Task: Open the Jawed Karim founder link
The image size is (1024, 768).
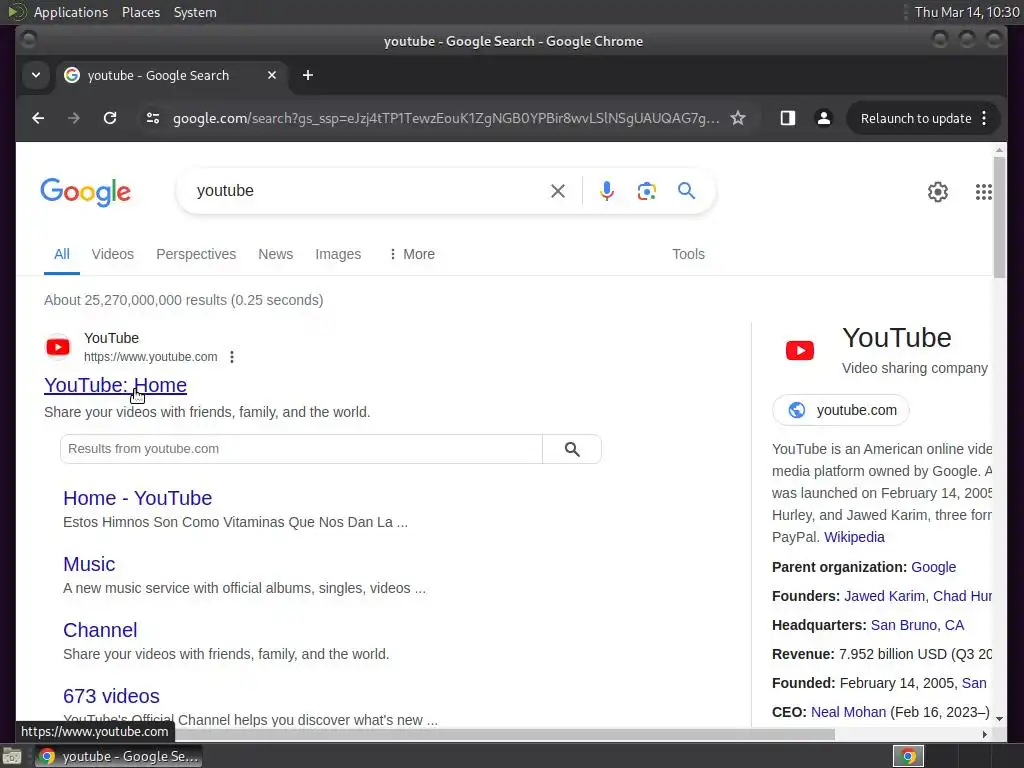Action: (884, 596)
